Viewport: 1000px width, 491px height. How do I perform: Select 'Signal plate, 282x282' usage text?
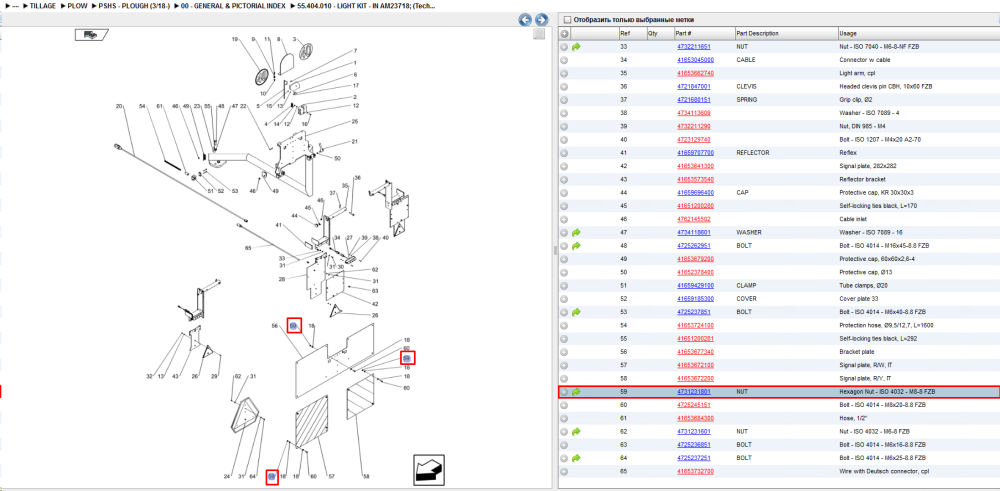[x=869, y=166]
